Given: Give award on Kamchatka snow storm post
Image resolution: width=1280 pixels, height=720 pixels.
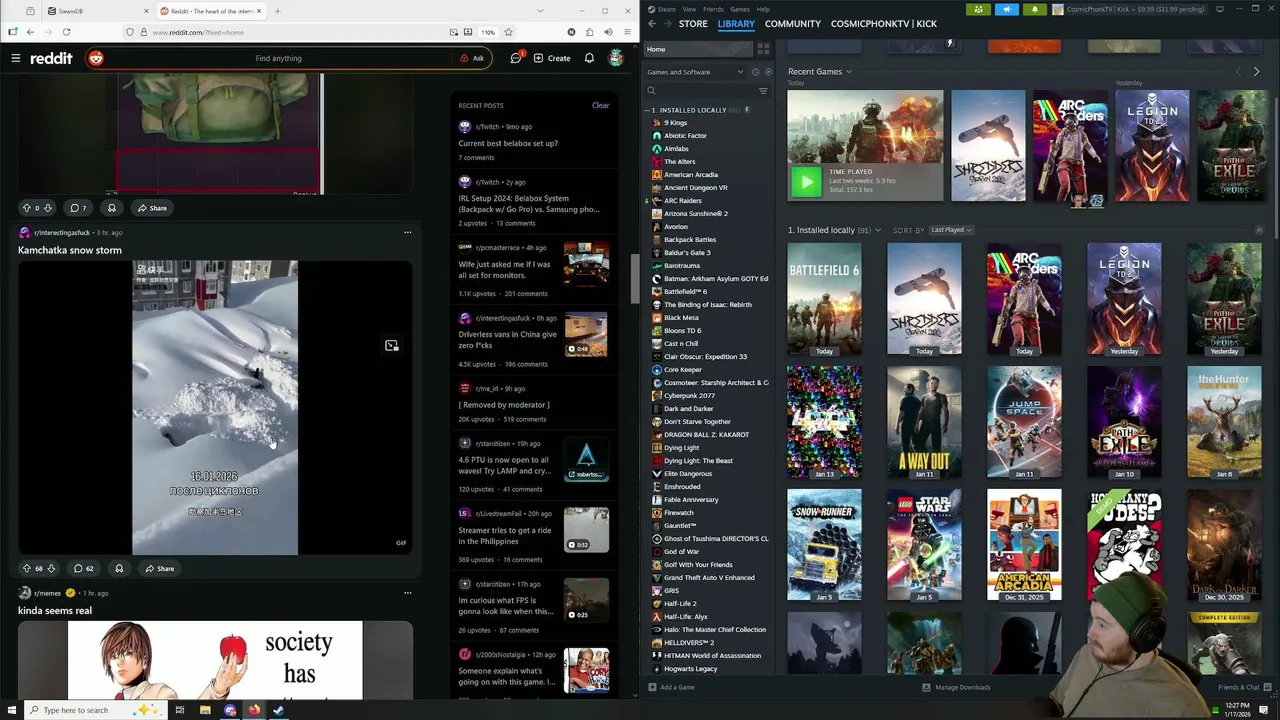Looking at the screenshot, I should pyautogui.click(x=119, y=568).
